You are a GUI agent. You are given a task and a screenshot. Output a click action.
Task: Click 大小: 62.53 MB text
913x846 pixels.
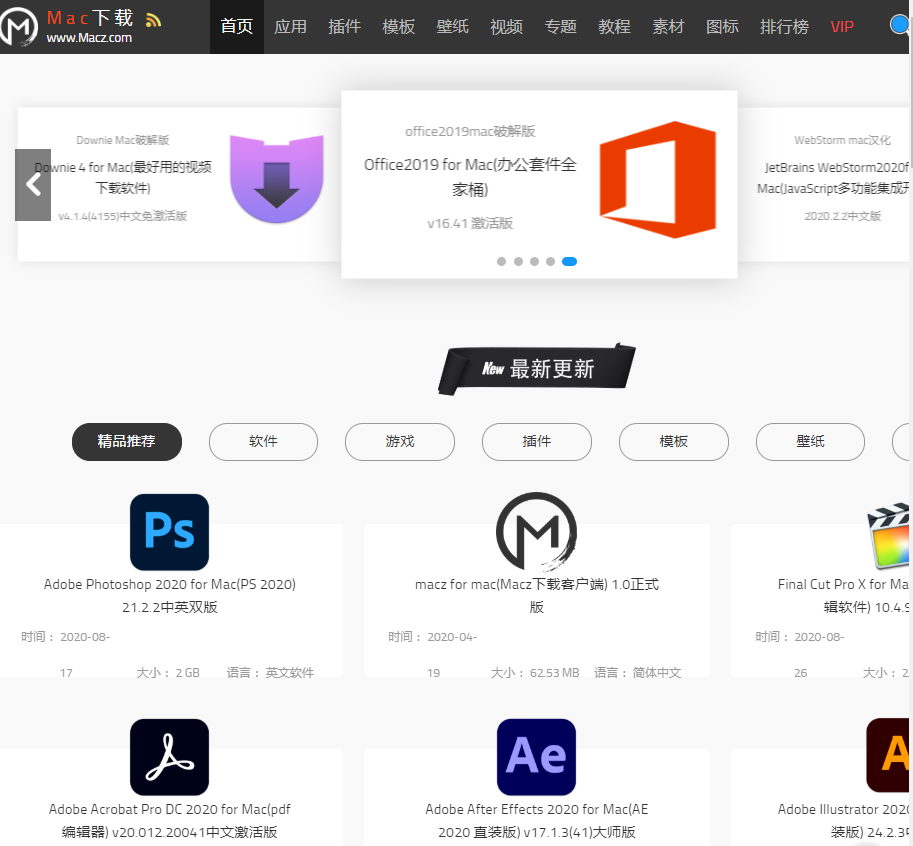[x=535, y=672]
